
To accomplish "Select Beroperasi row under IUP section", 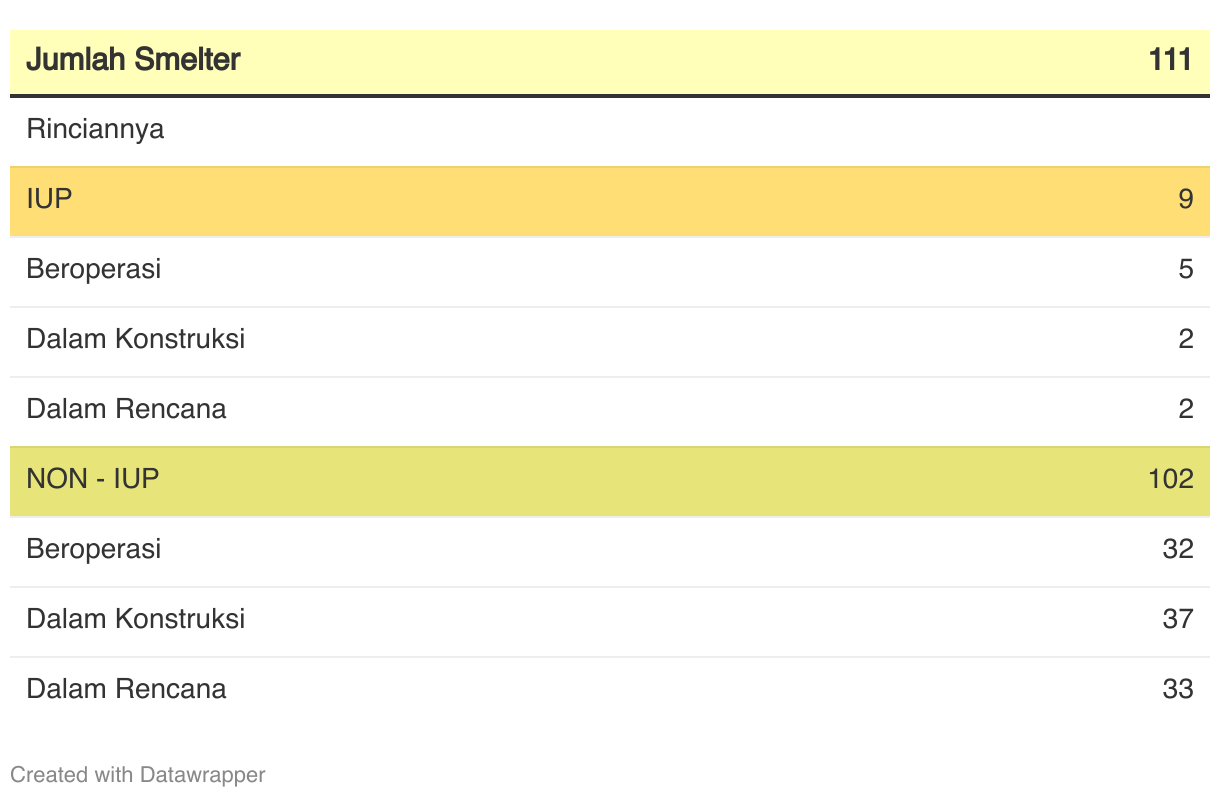I will click(93, 269).
